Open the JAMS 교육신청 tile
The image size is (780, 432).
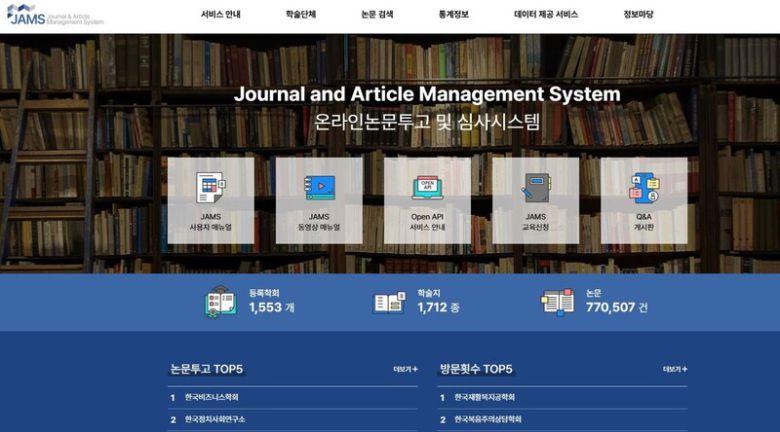click(535, 200)
